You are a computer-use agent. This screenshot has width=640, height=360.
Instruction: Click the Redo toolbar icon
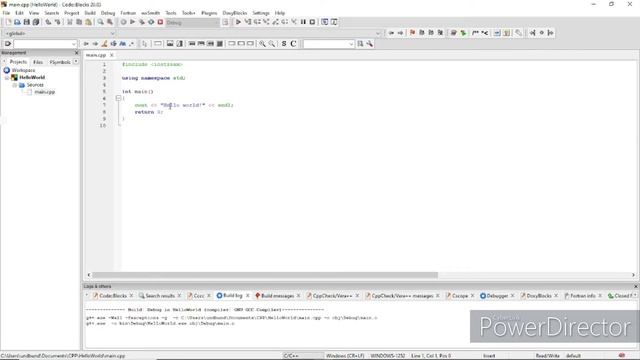(x=58, y=22)
